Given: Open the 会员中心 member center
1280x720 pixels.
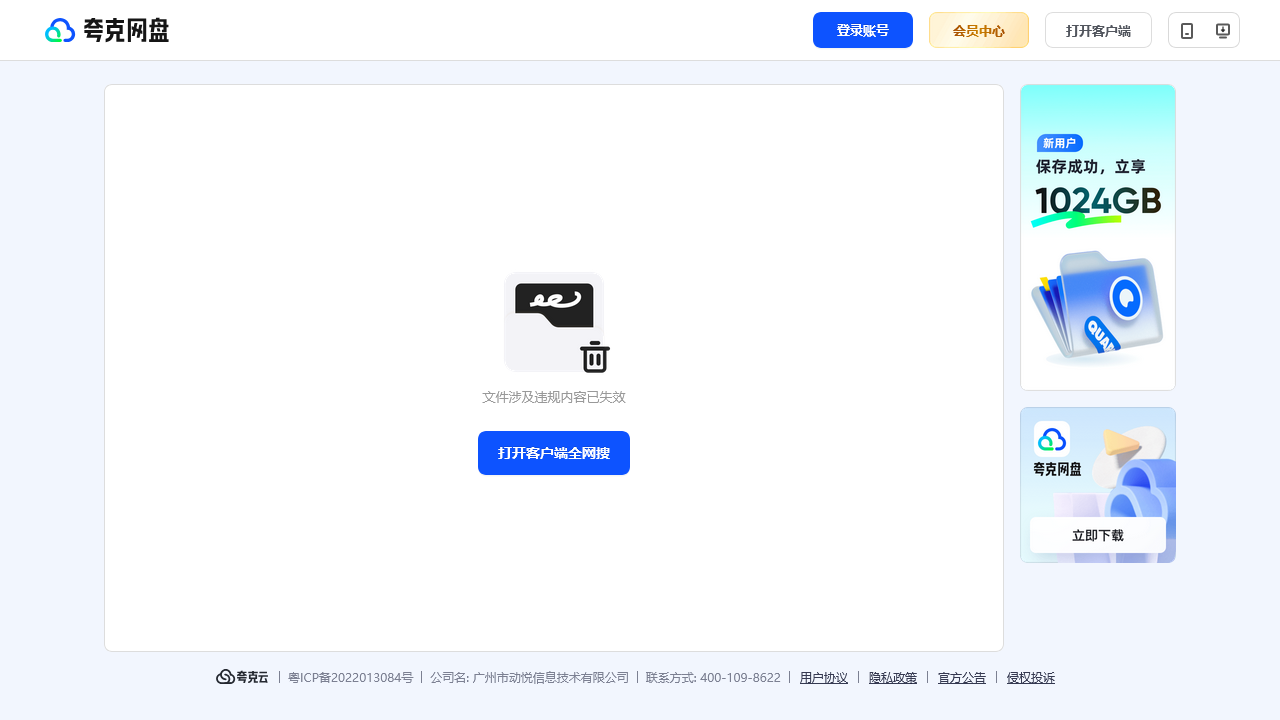Looking at the screenshot, I should tap(979, 30).
